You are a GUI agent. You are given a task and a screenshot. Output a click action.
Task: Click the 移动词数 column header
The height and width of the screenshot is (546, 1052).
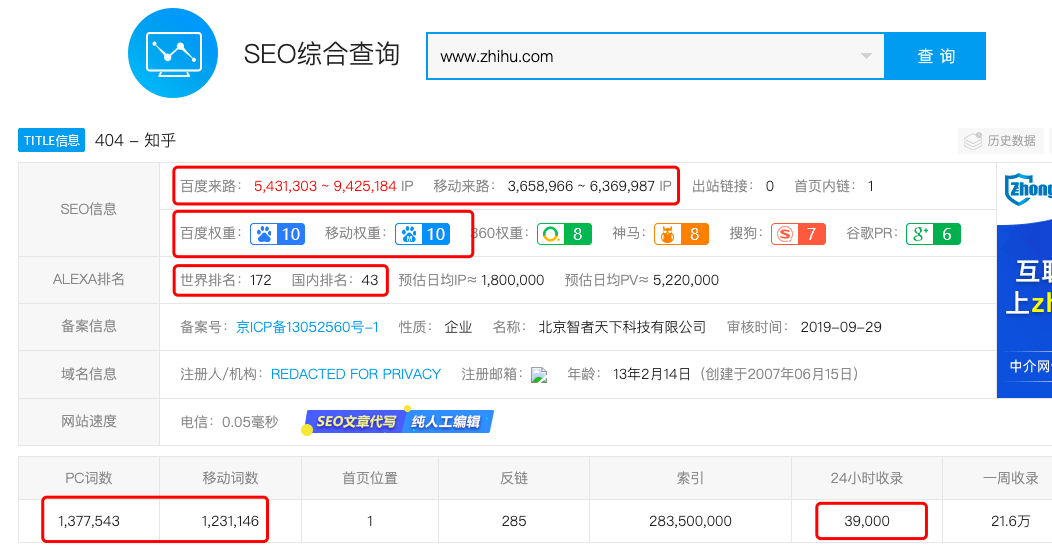point(230,478)
